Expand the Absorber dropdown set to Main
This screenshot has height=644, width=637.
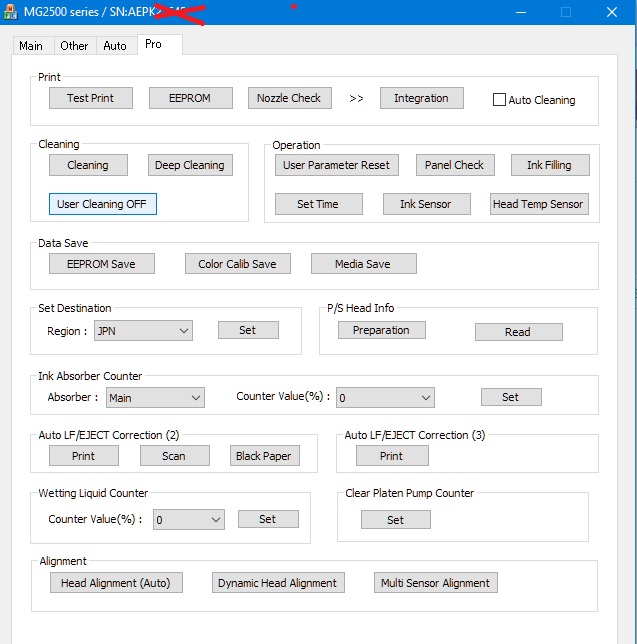(154, 397)
